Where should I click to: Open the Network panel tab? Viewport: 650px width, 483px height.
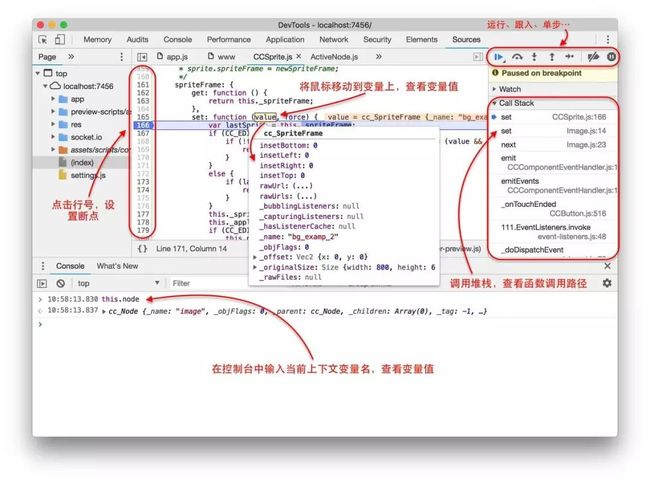[x=334, y=39]
